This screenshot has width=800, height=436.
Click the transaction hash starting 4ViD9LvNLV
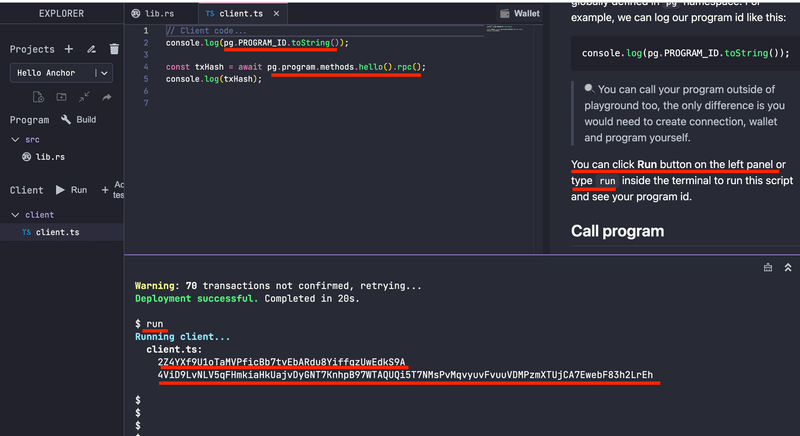[x=405, y=375]
